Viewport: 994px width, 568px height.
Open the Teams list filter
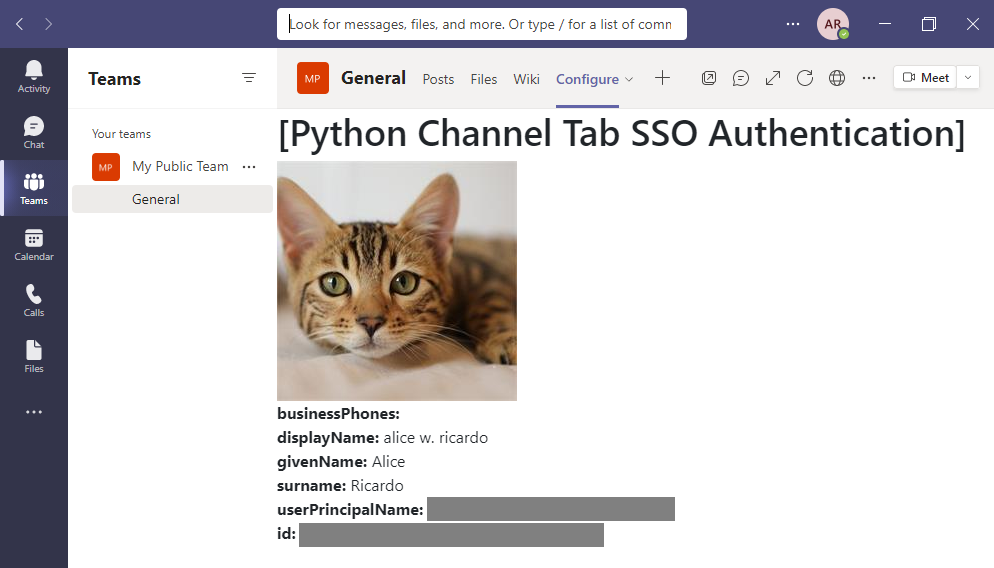tap(249, 78)
